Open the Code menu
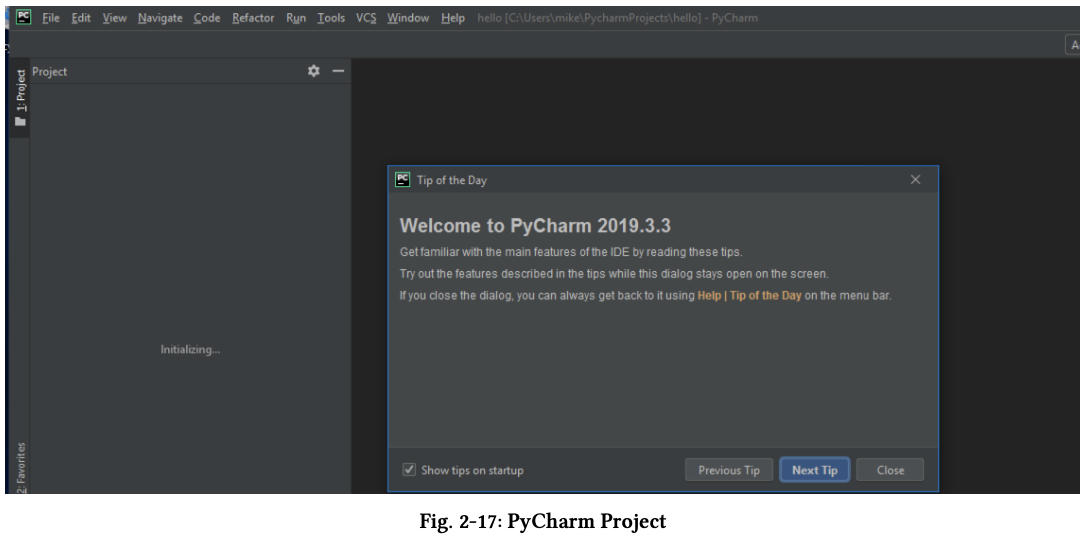 [206, 18]
